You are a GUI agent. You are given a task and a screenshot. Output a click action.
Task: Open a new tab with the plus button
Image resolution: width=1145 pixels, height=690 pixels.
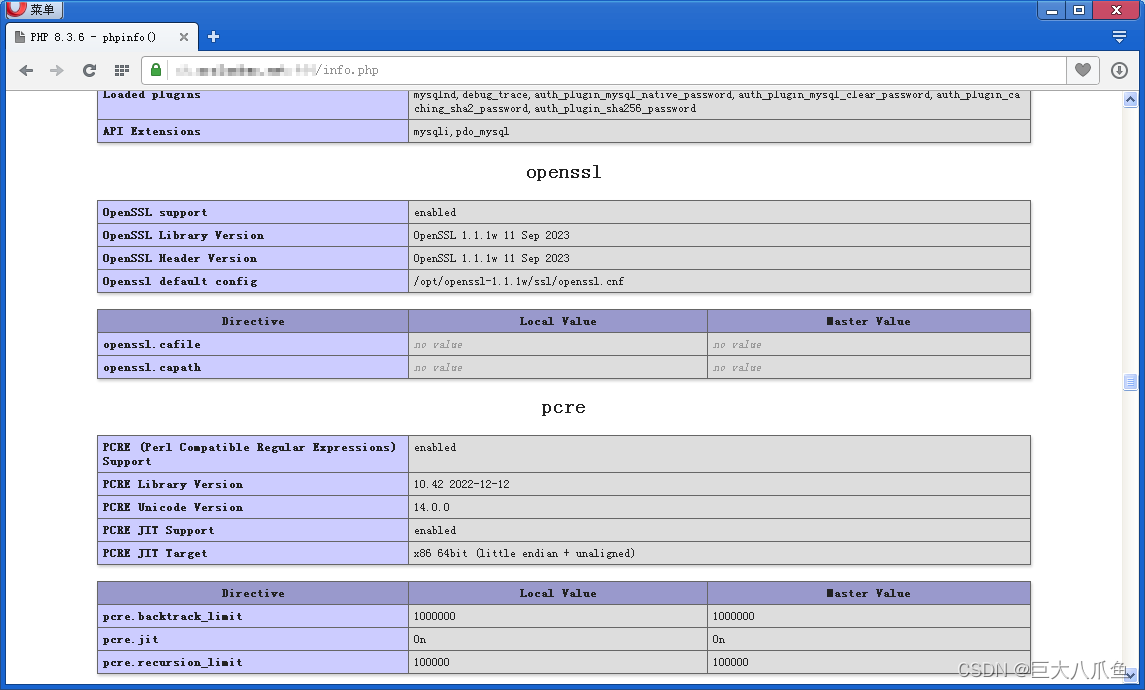(x=213, y=36)
